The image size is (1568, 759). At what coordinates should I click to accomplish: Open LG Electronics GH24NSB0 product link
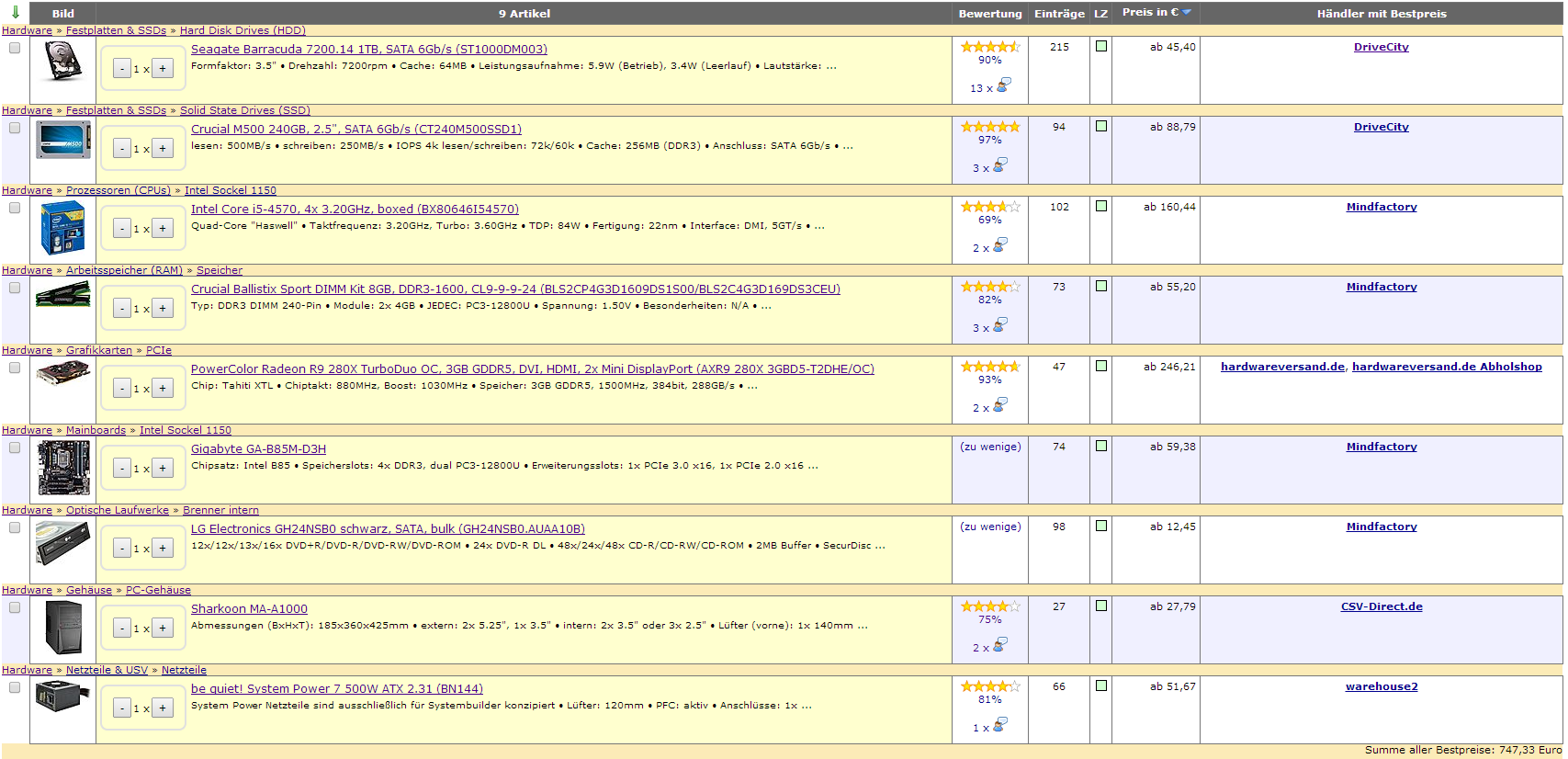tap(388, 528)
